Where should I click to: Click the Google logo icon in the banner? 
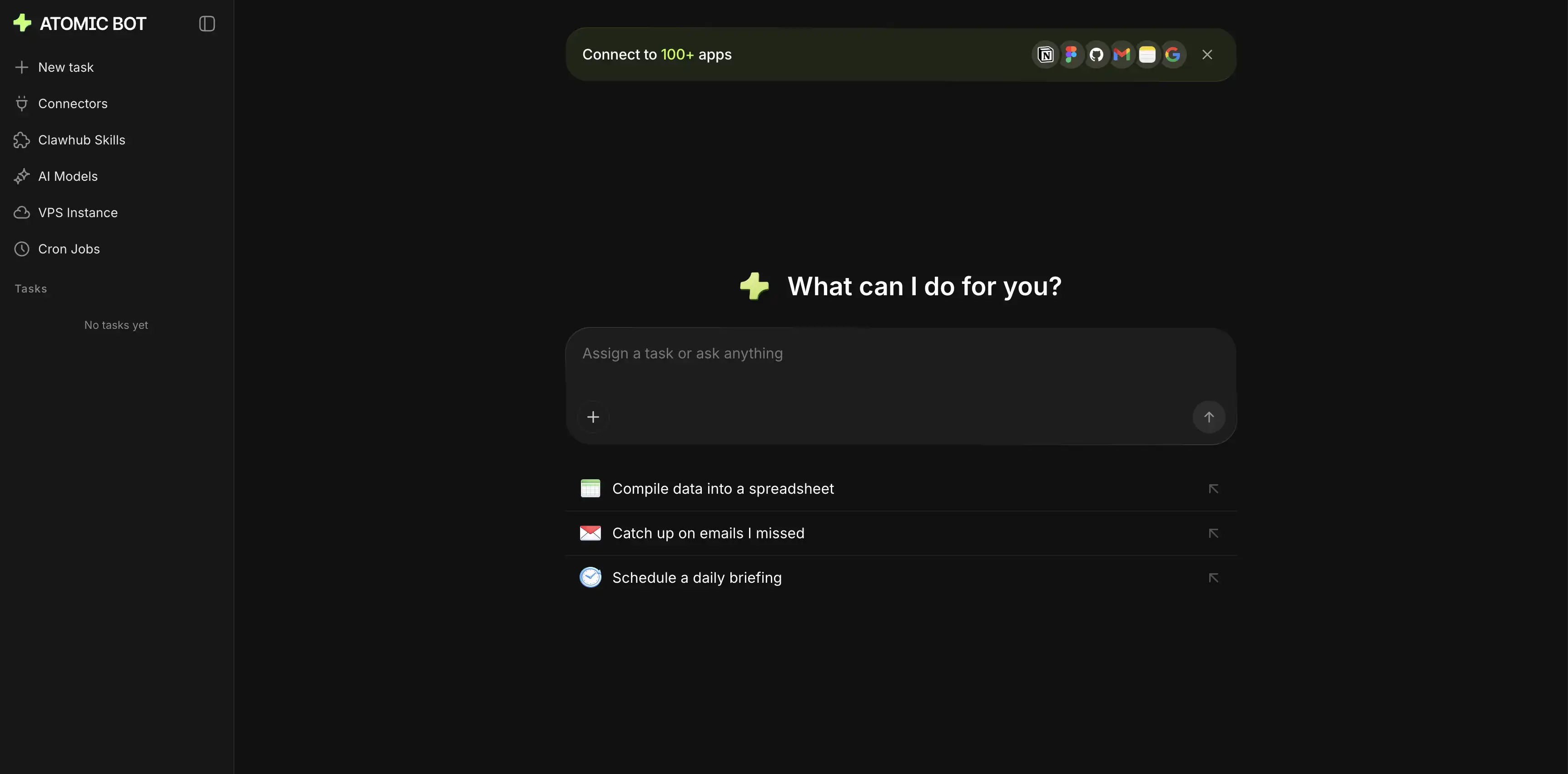point(1173,54)
